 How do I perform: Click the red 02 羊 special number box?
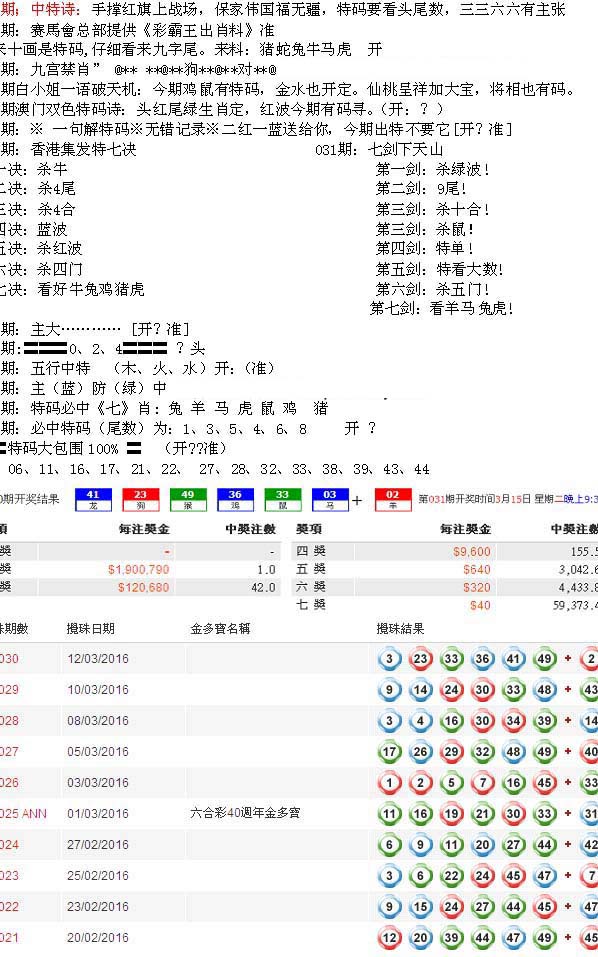[x=392, y=499]
